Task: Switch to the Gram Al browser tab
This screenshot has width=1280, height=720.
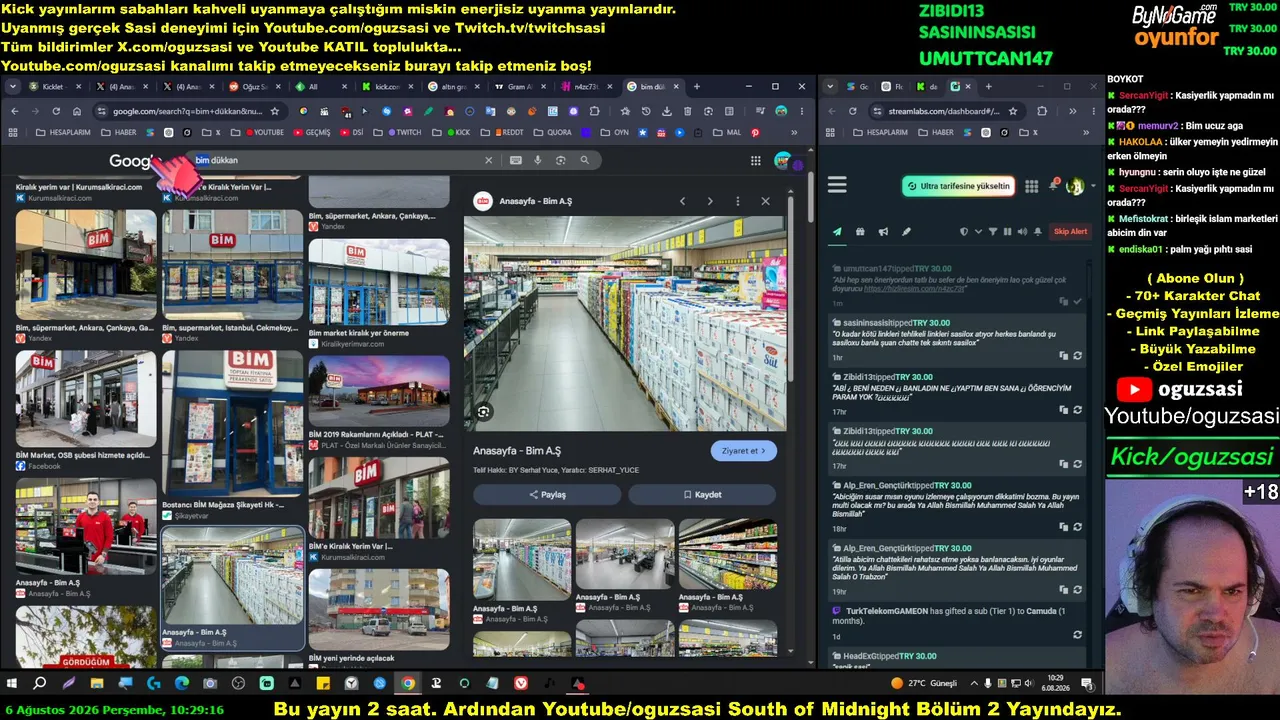Action: (522, 87)
